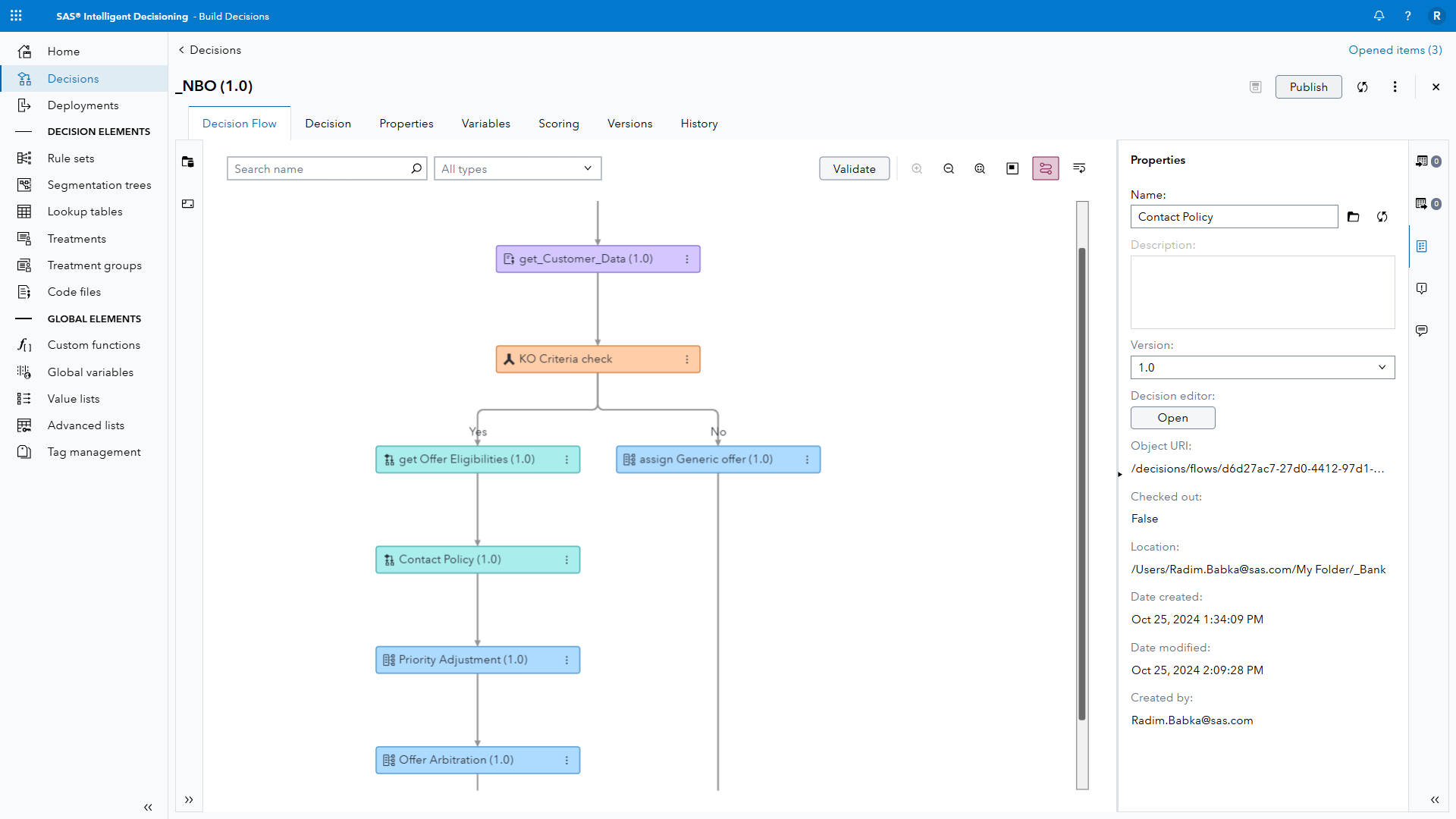Open Lookup tables from Decision Elements
This screenshot has height=819, width=1456.
coord(85,211)
